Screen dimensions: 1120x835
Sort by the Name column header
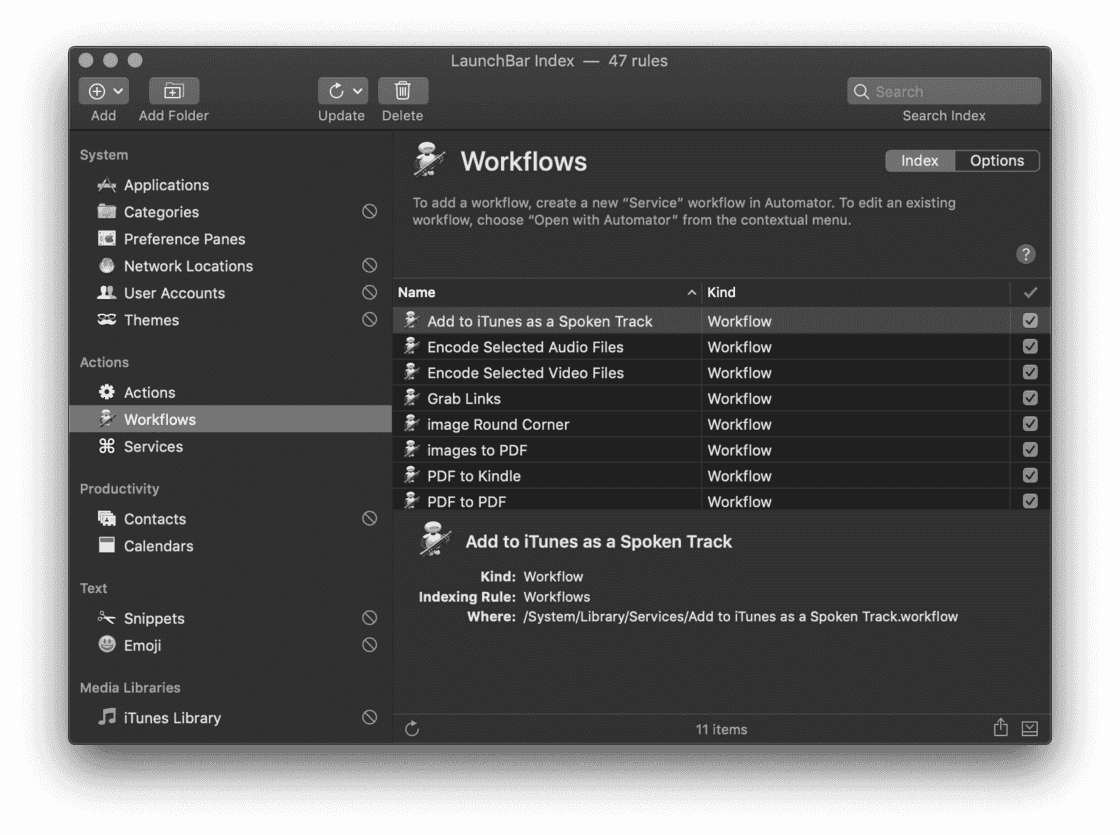click(x=547, y=293)
